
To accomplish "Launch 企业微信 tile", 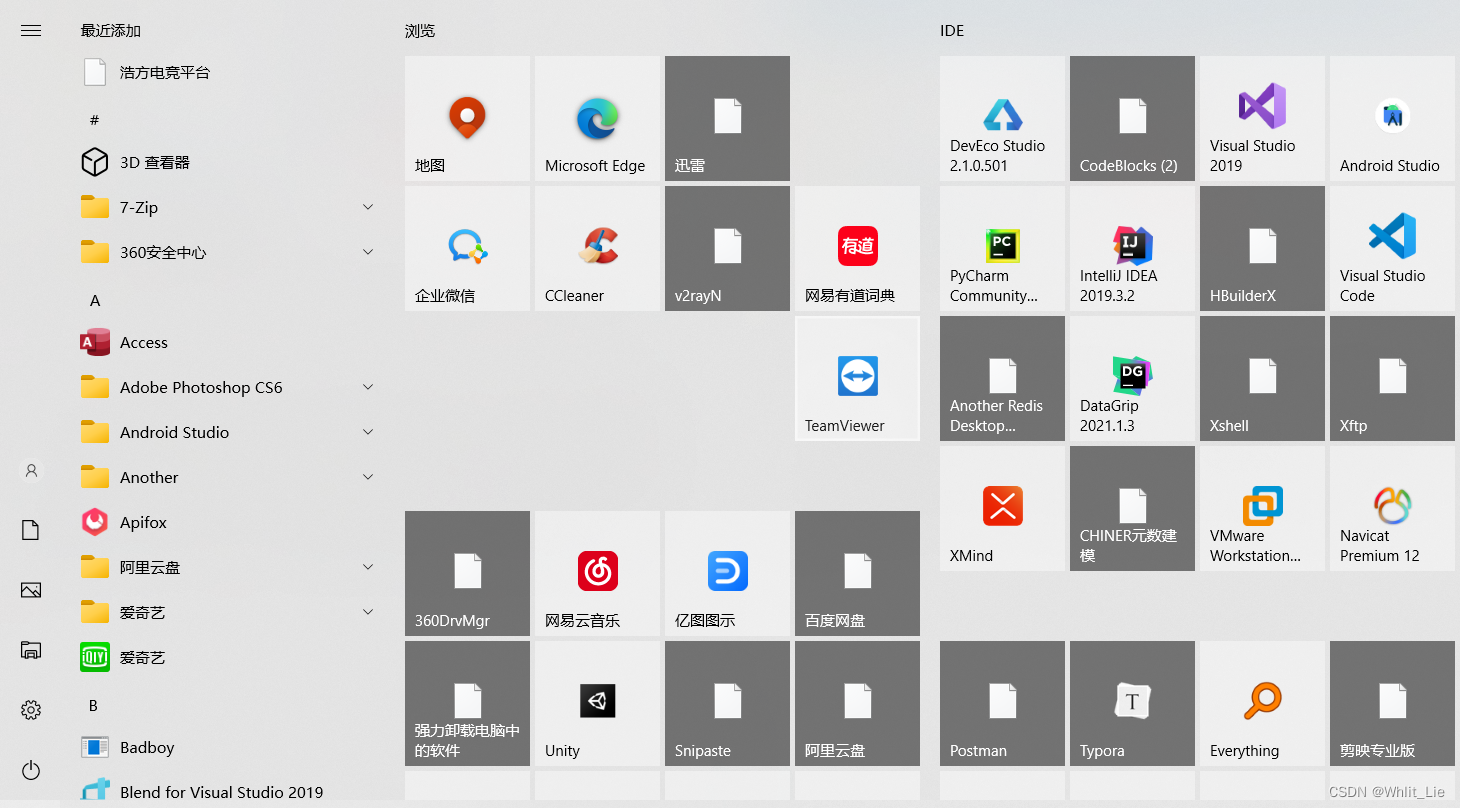I will [x=467, y=248].
